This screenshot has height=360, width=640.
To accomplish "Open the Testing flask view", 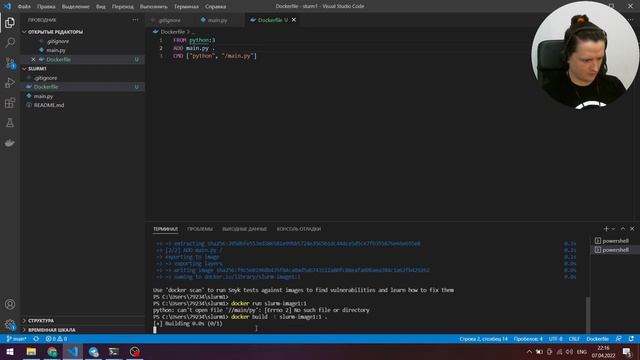I will click(10, 123).
